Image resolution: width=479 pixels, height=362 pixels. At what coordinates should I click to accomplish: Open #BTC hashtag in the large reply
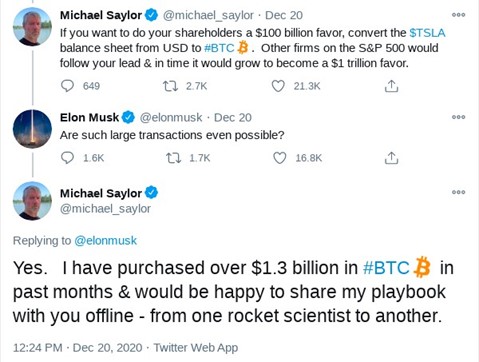386,268
